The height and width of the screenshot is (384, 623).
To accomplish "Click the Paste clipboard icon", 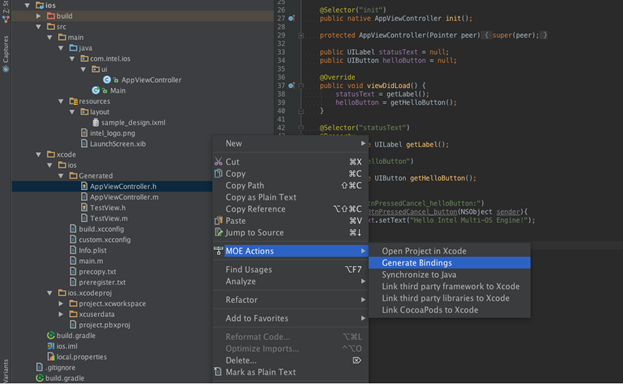I will (219, 221).
